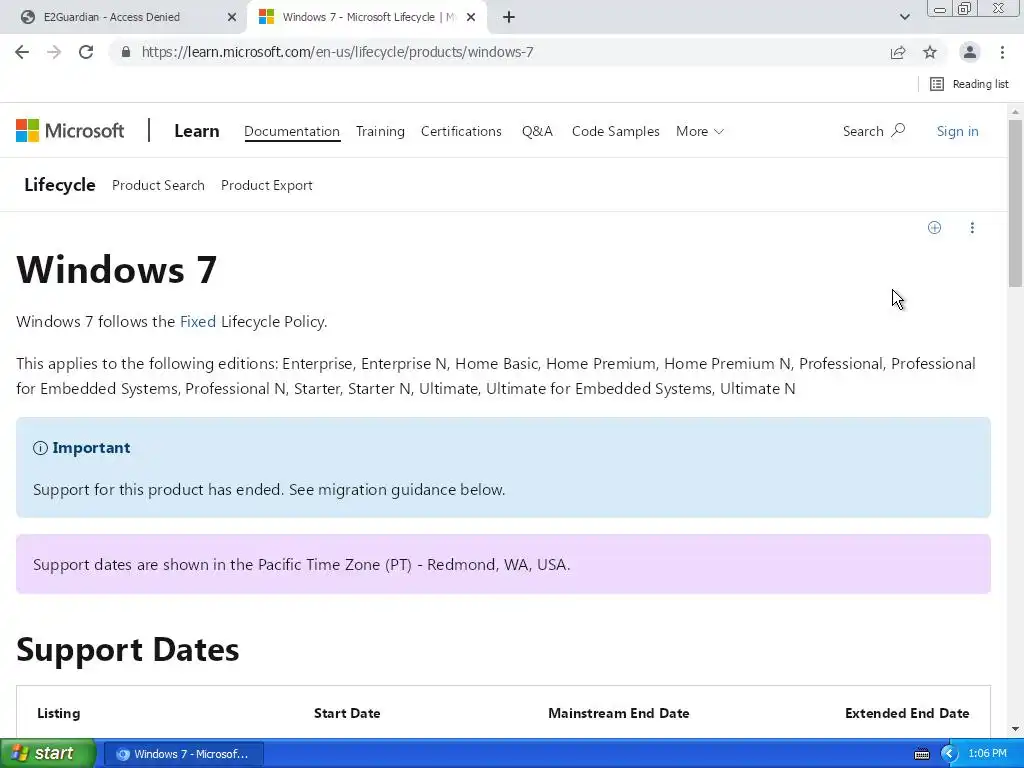Bookmark this page with the star icon
The width and height of the screenshot is (1024, 768).
pos(930,52)
